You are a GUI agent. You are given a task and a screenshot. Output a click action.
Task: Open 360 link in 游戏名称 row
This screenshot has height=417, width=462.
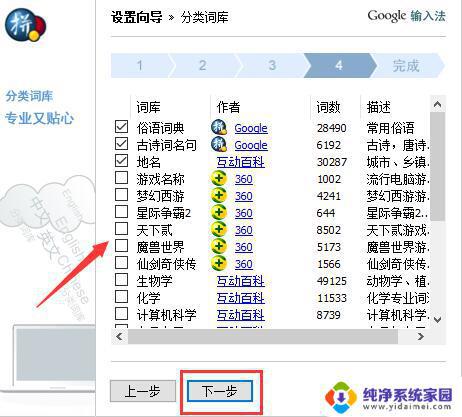(244, 179)
